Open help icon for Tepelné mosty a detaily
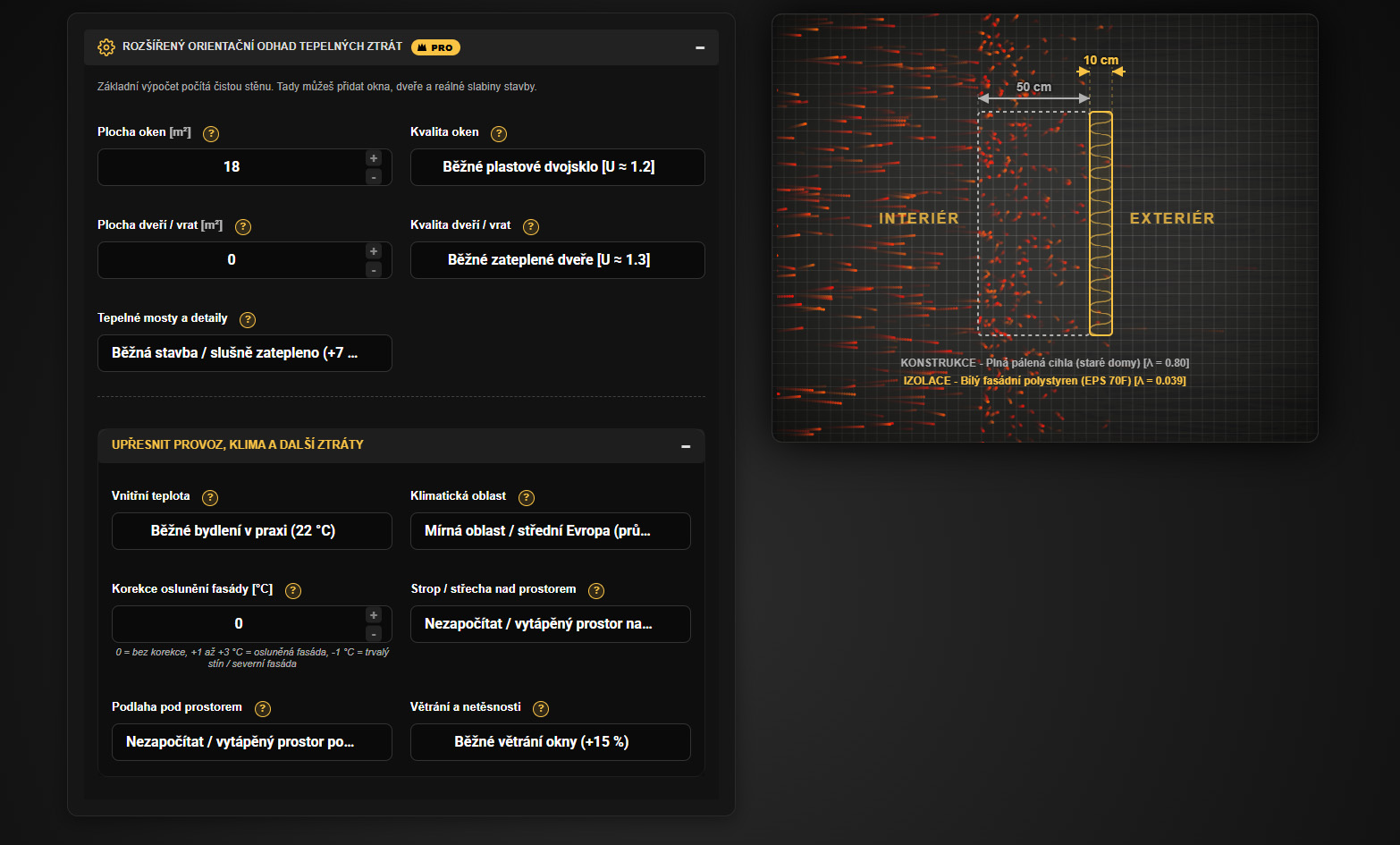The width and height of the screenshot is (1400, 845). coord(248,320)
